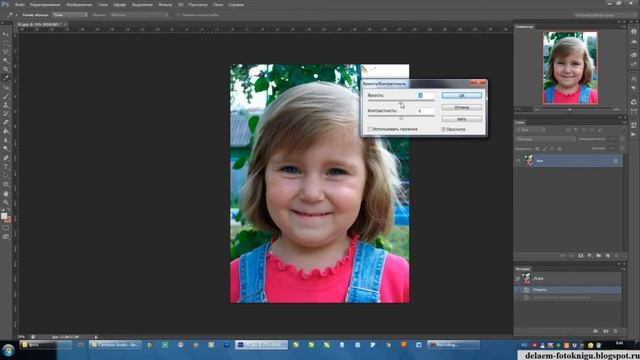Screen dimensions: 640x360
Task: Click create new layer icon in Layers panel
Action: pyautogui.click(x=607, y=256)
